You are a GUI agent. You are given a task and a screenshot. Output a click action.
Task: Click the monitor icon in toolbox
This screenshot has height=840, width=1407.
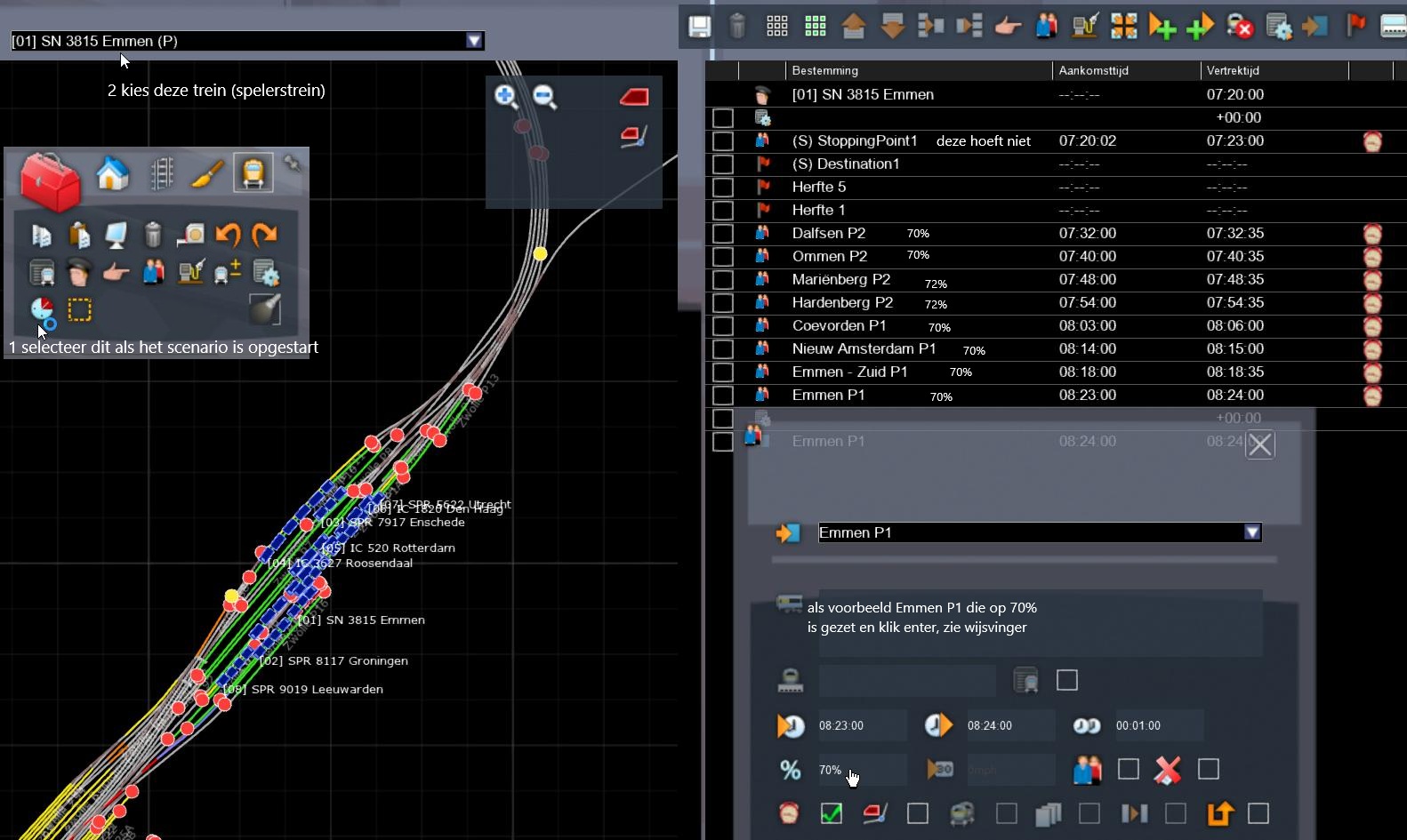coord(116,235)
